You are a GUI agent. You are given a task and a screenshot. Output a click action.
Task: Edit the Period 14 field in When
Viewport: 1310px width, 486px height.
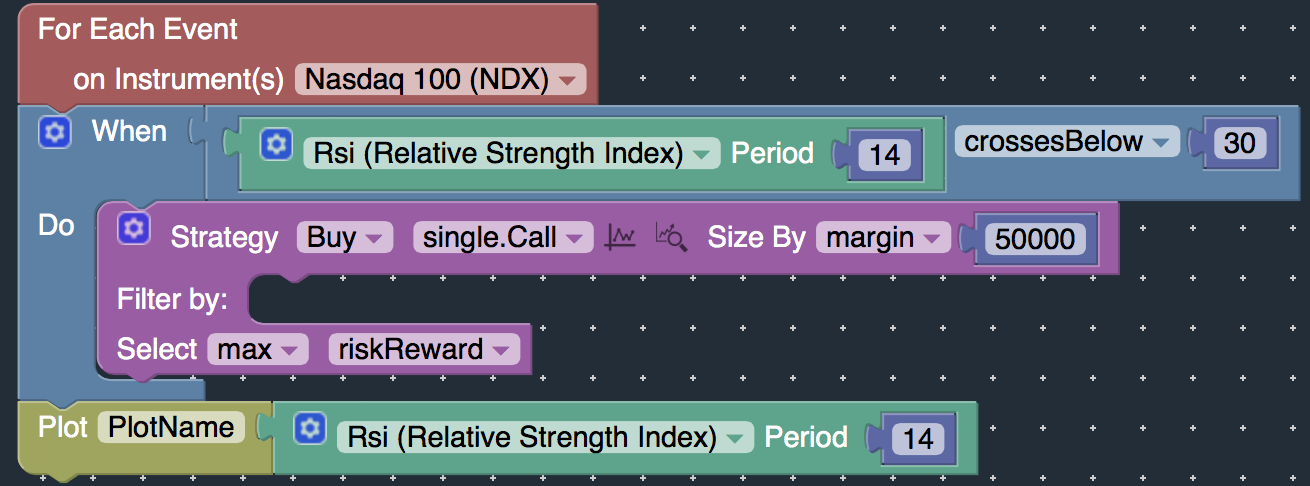pos(885,155)
